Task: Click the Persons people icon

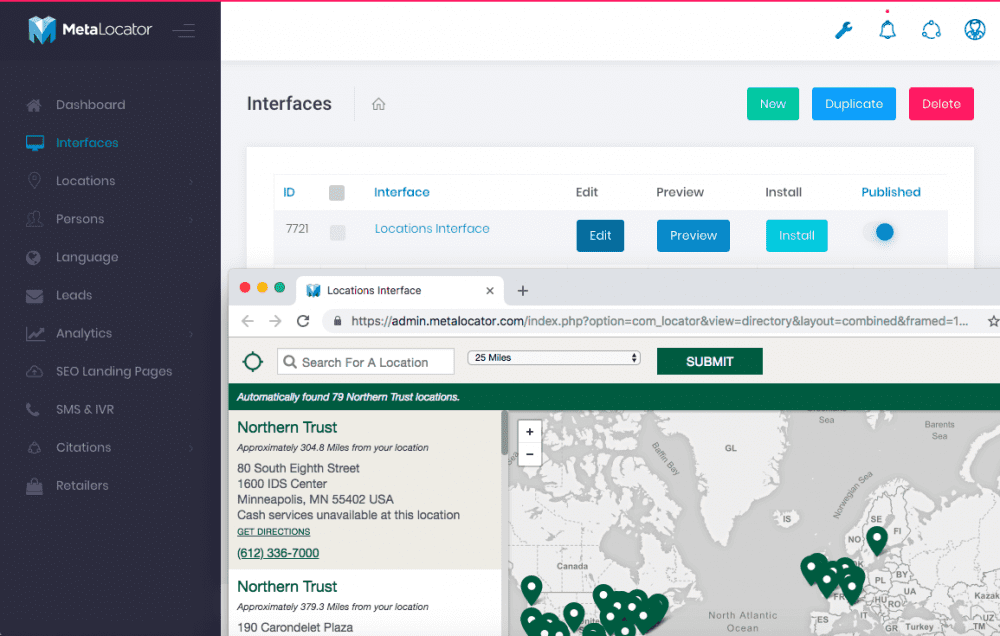Action: [34, 219]
